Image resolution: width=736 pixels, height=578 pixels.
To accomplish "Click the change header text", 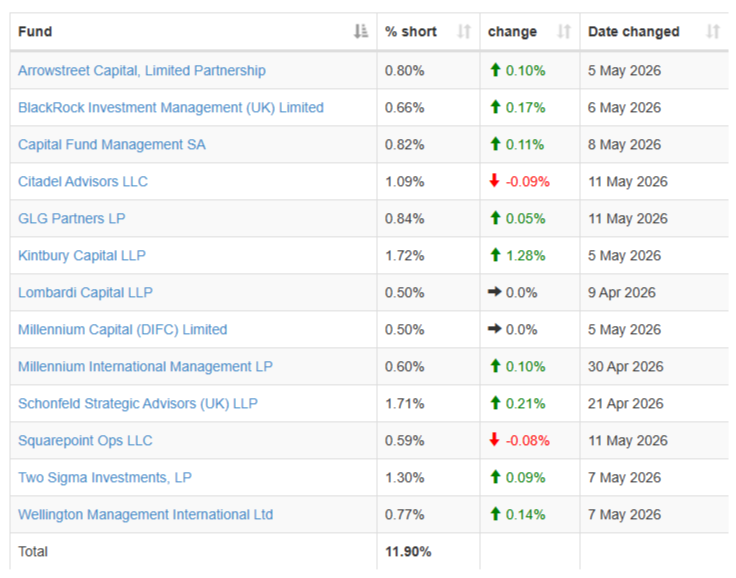I will click(x=512, y=32).
